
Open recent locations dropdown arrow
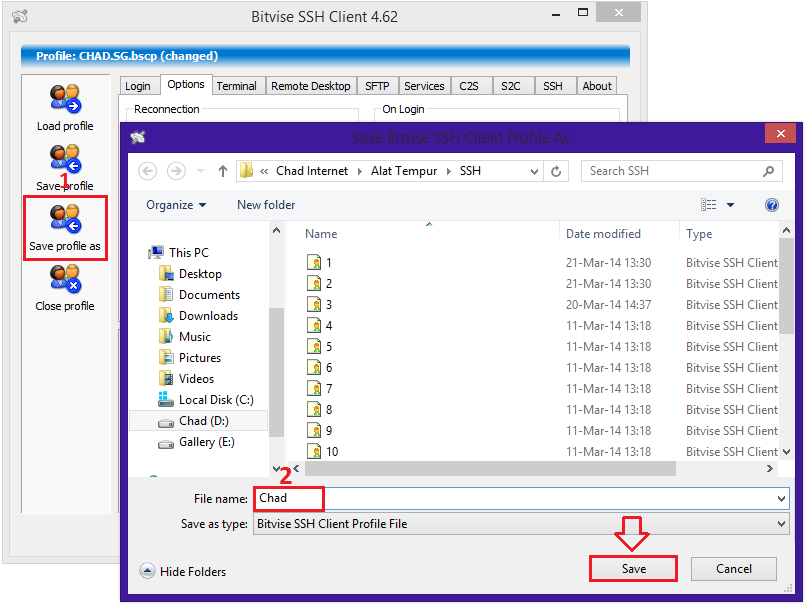point(201,171)
